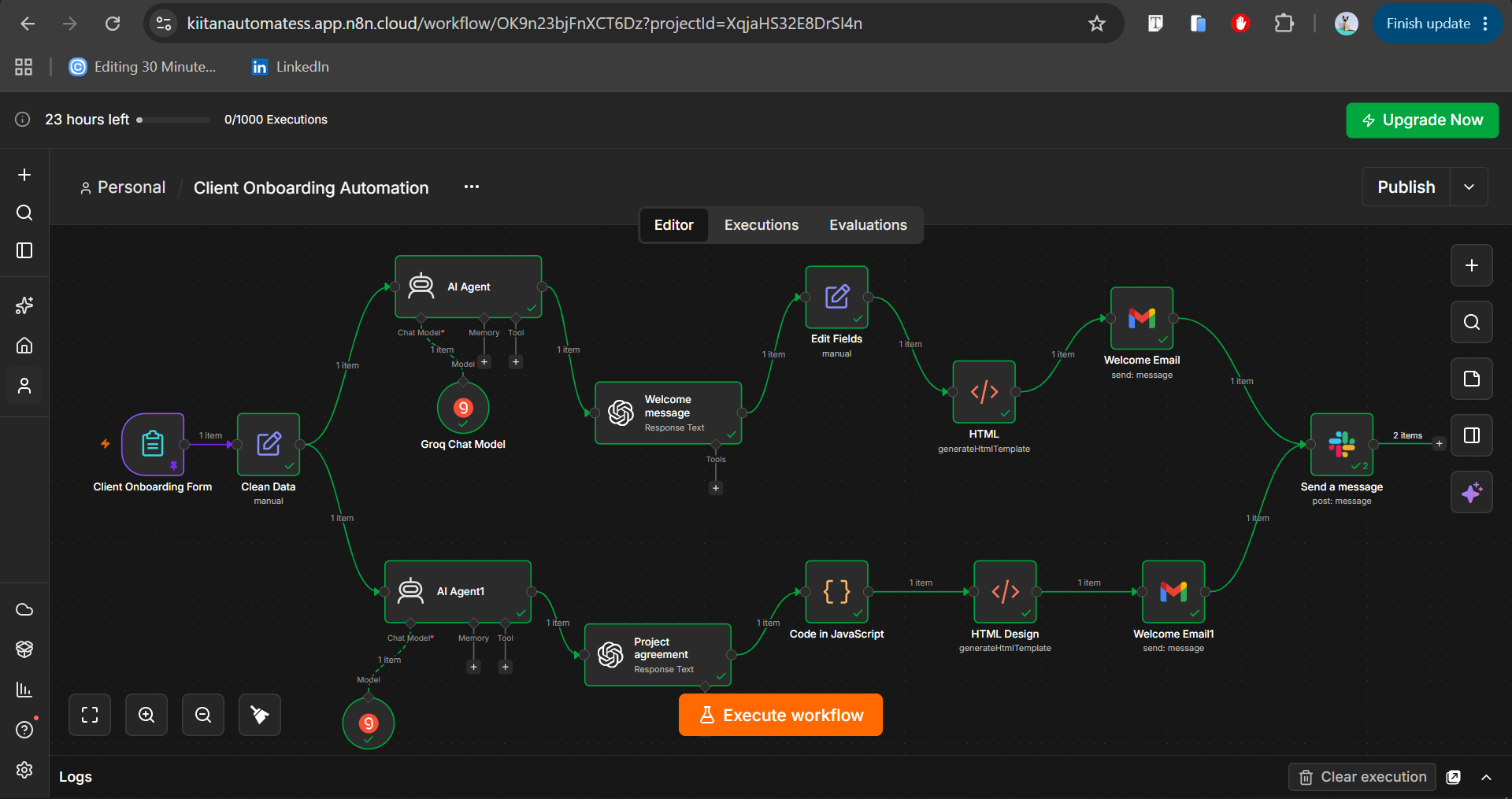Image resolution: width=1512 pixels, height=799 pixels.
Task: Toggle the left sidebar panel icon
Action: click(x=24, y=250)
